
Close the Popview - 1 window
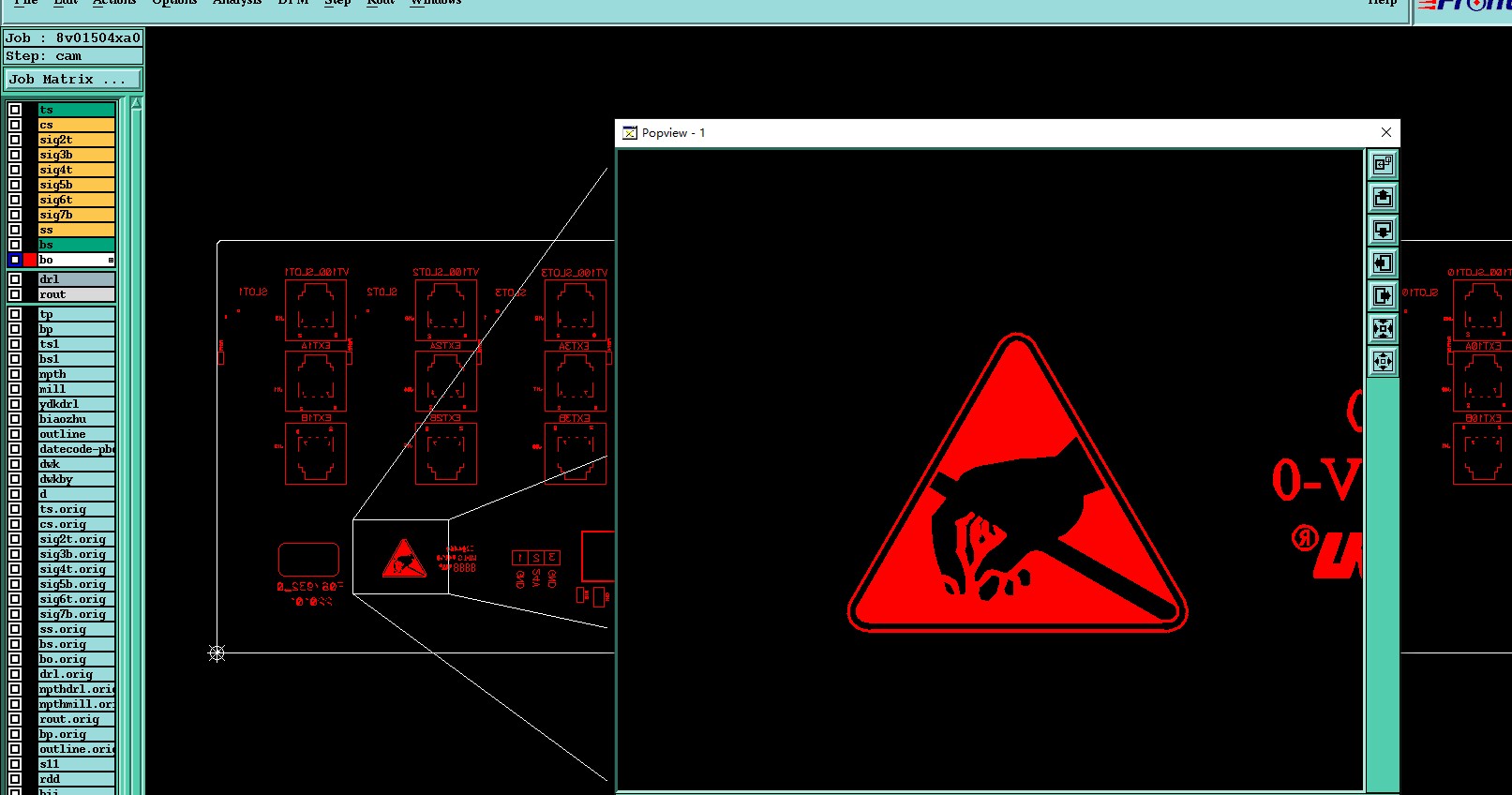(1386, 132)
